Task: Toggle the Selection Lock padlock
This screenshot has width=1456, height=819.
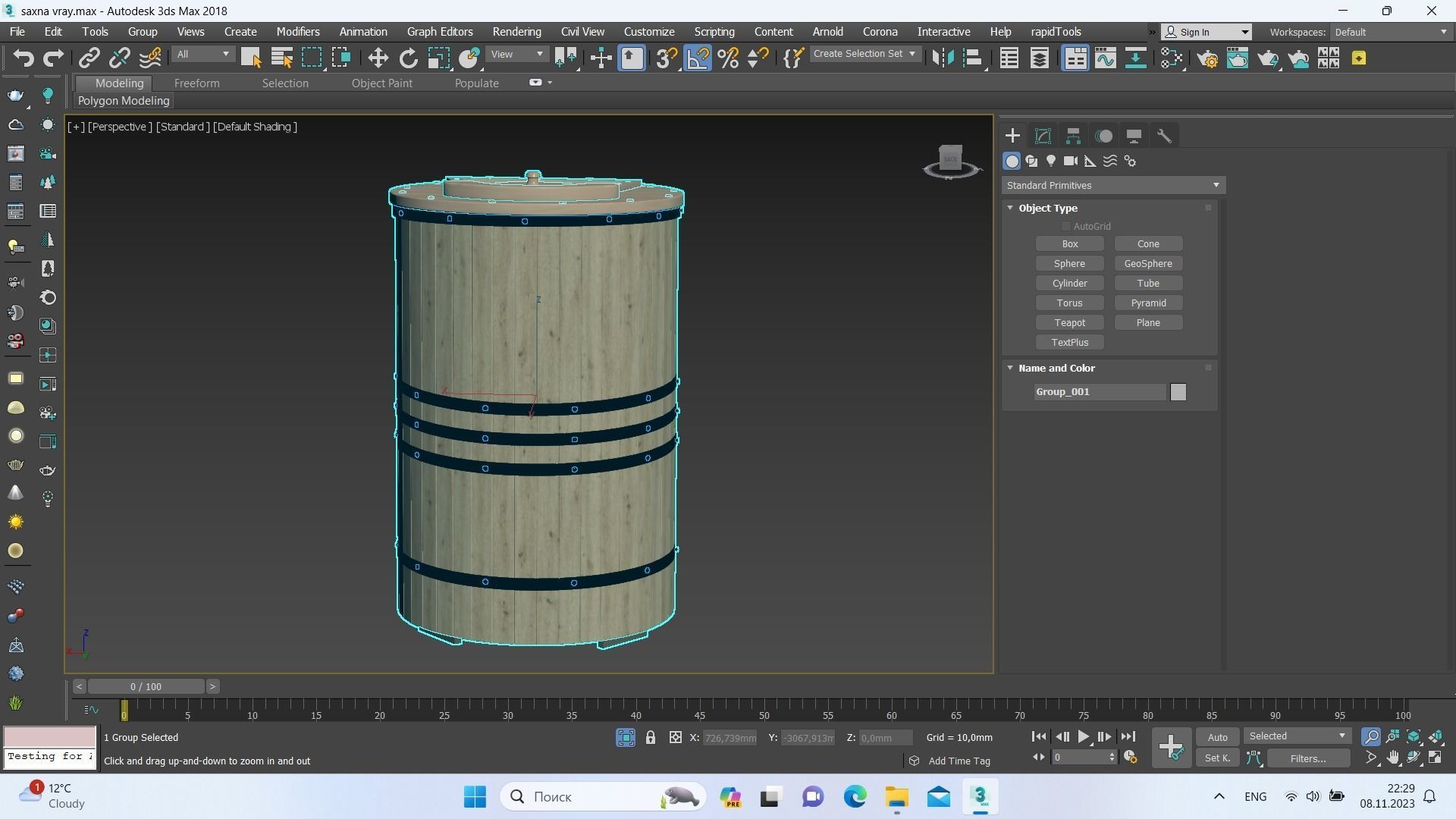Action: tap(651, 737)
